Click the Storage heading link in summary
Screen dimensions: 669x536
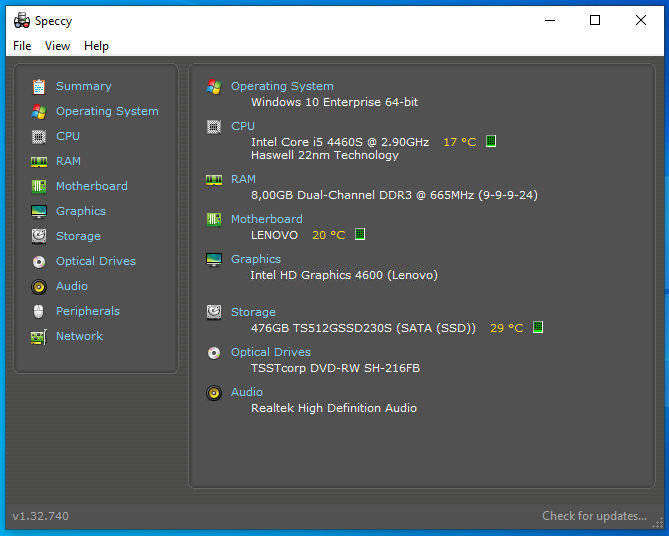coord(253,312)
